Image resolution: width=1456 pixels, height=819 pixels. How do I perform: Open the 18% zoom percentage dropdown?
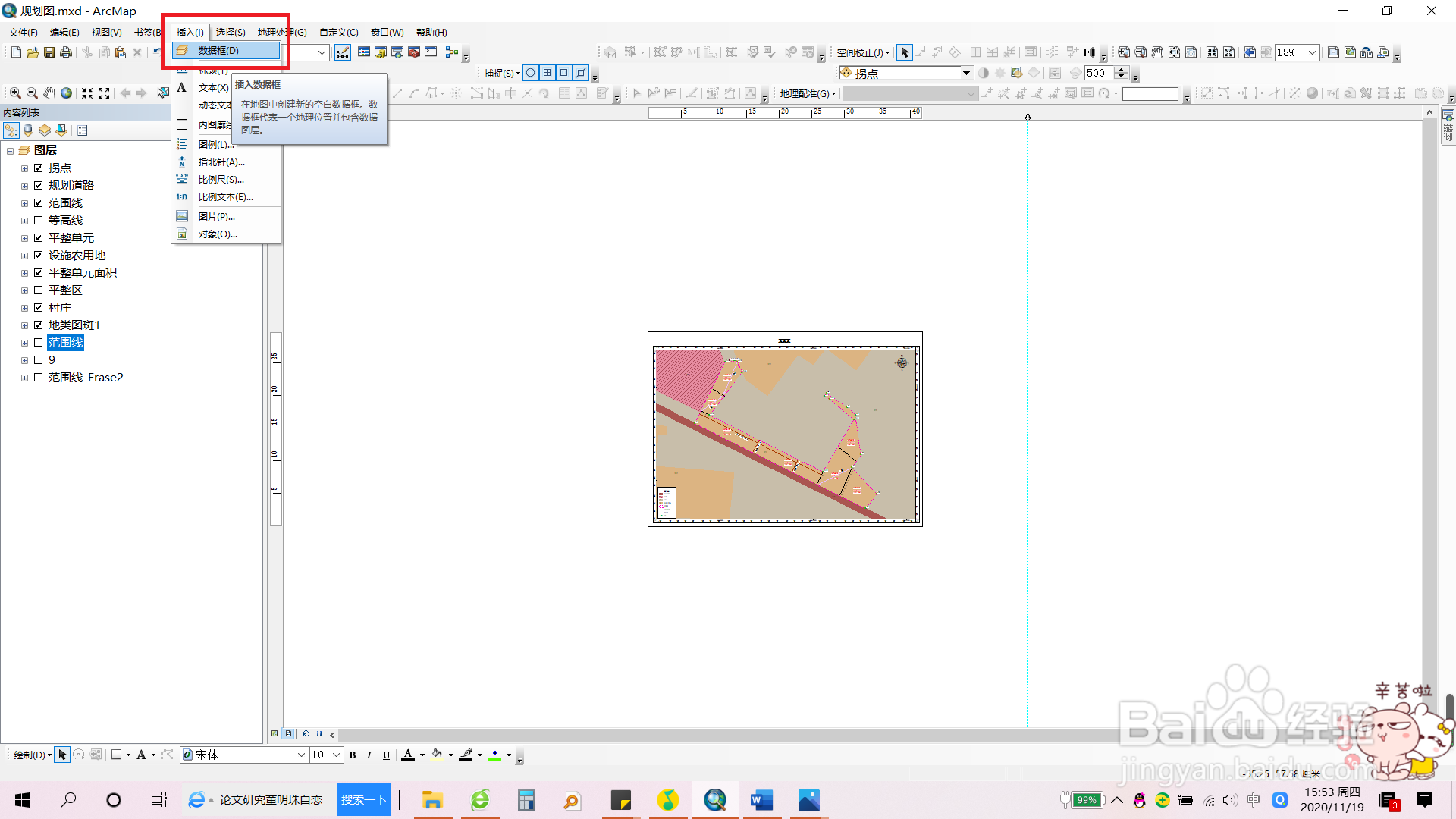coord(1312,52)
